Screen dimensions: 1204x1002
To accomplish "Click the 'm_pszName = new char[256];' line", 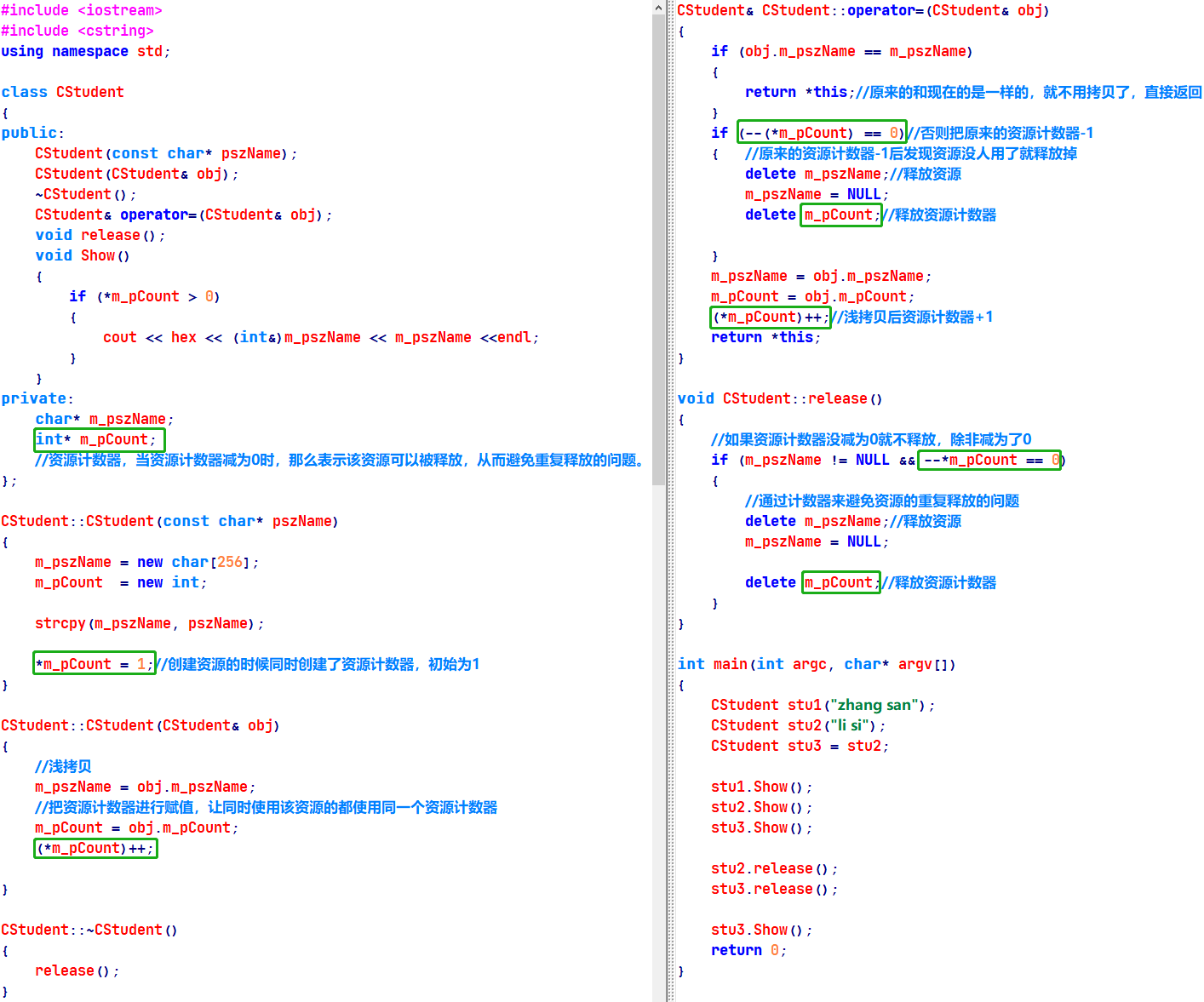I will pyautogui.click(x=146, y=562).
